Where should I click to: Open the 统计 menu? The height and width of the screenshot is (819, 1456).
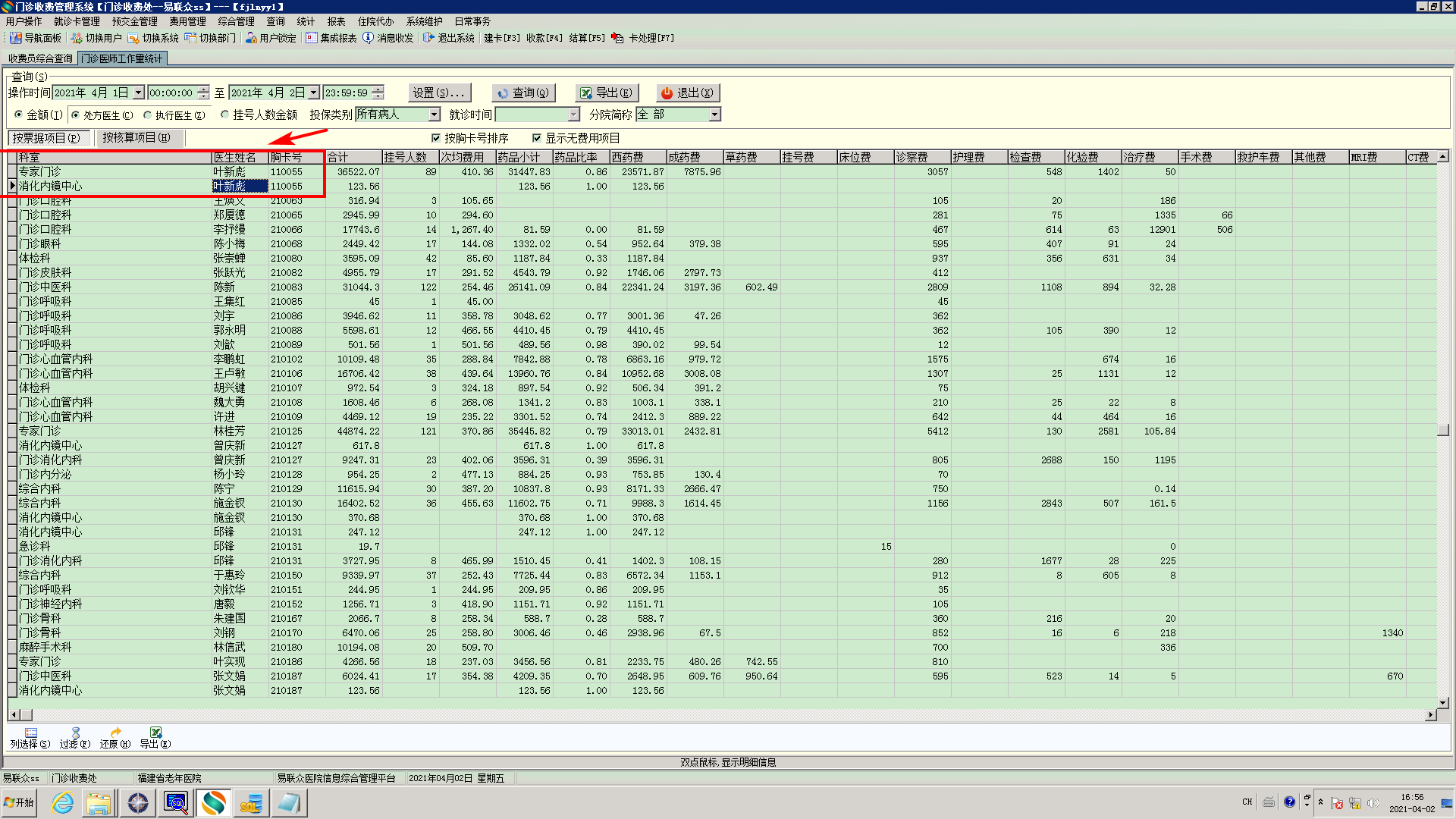(305, 21)
